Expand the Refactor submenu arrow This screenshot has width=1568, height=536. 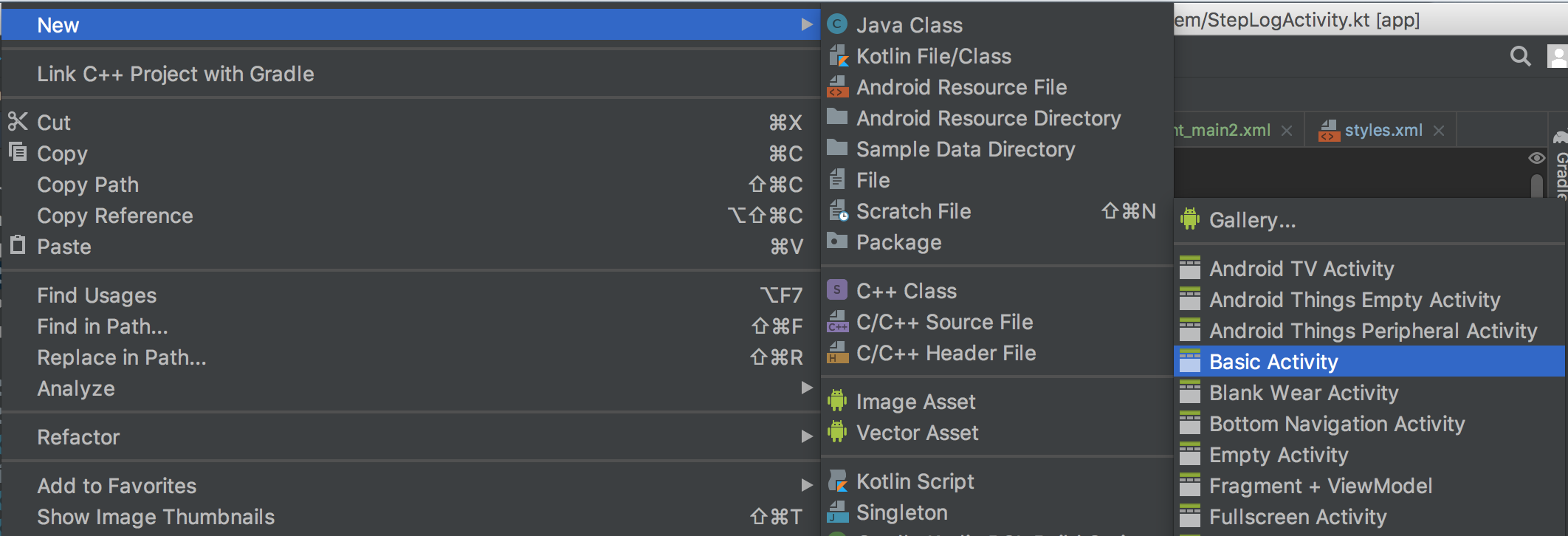click(807, 436)
